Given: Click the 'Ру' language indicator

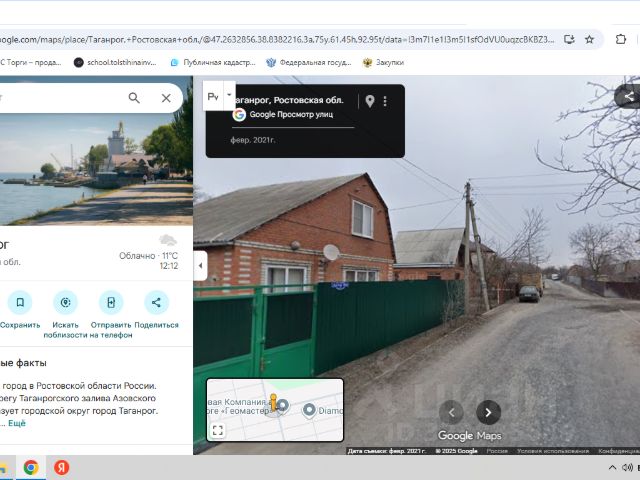Looking at the screenshot, I should 213,96.
